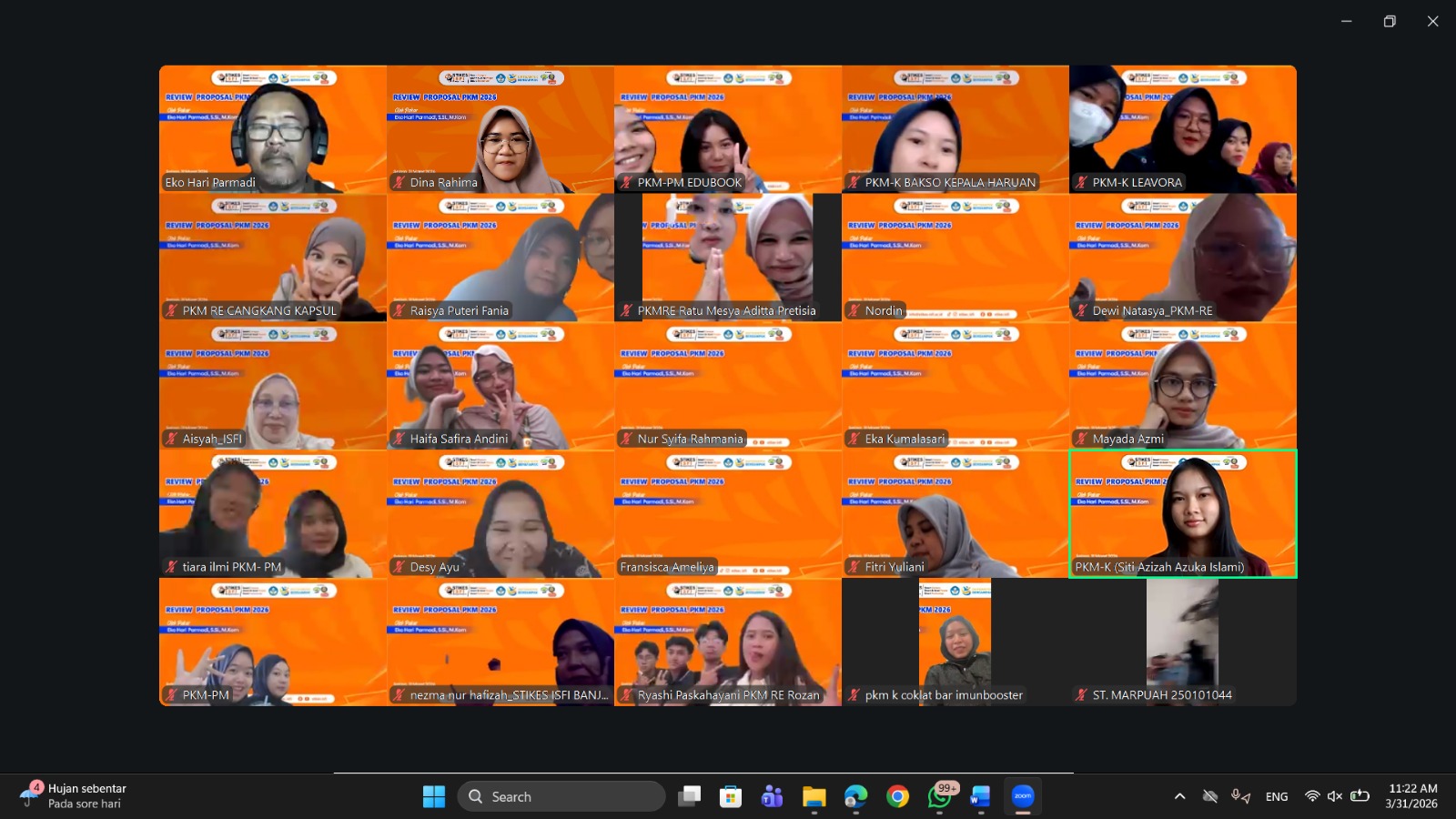Click the microphone in-use tray icon
Screen dimensions: 1456x819
(x=1240, y=796)
